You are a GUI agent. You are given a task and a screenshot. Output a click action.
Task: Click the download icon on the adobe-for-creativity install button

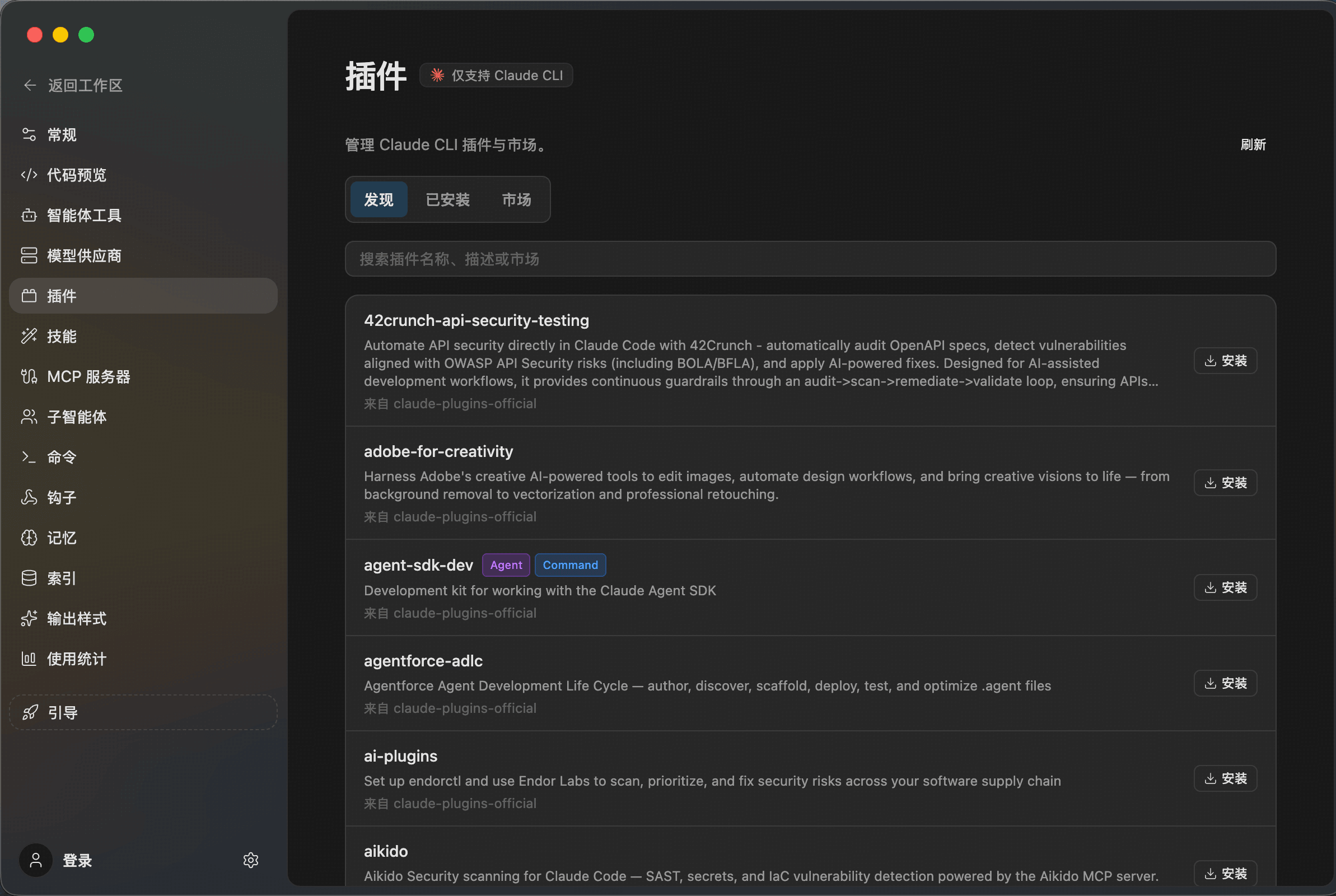(1210, 483)
